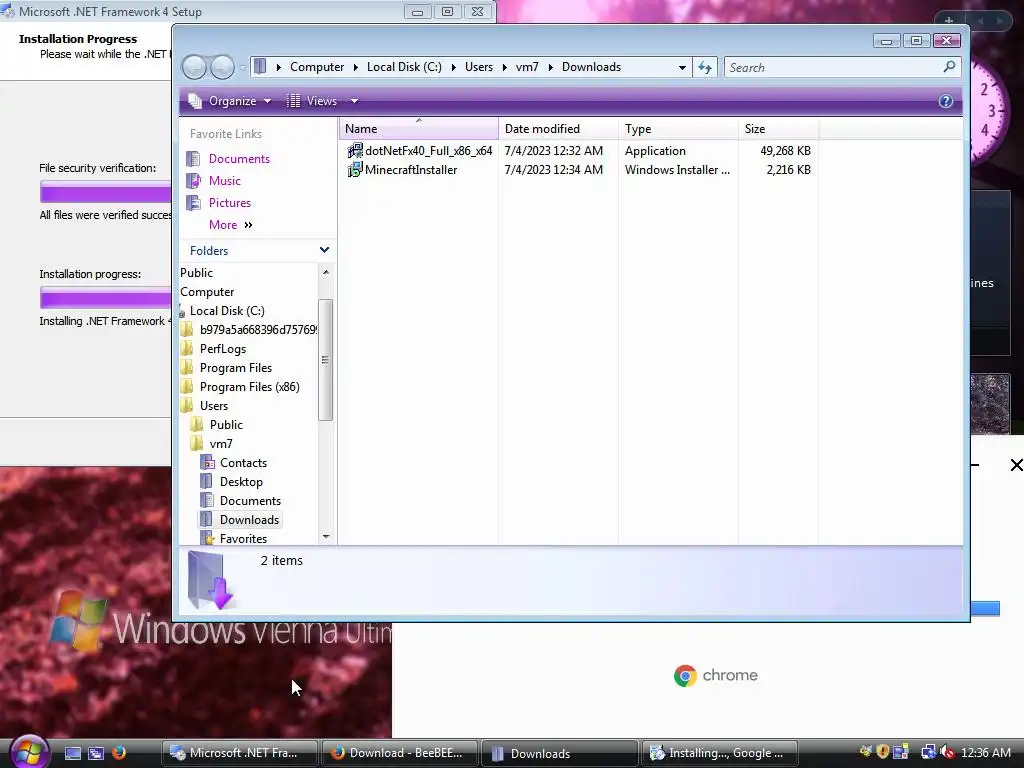Click Switch between windows quick launch icon
Viewport: 1024px width, 768px height.
96,753
